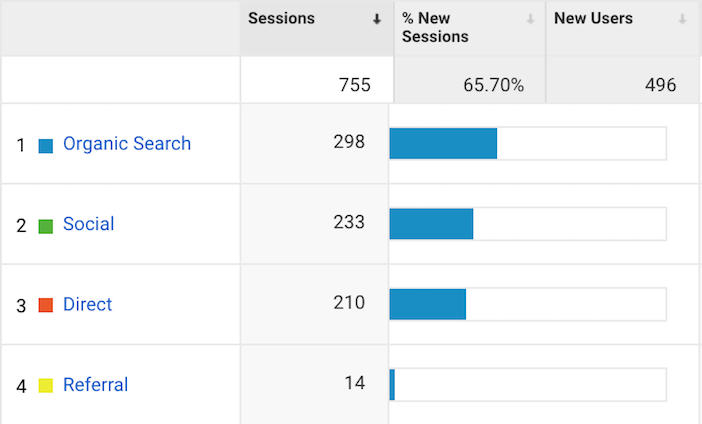The width and height of the screenshot is (702, 424).
Task: Open the Referral channel link
Action: click(95, 385)
